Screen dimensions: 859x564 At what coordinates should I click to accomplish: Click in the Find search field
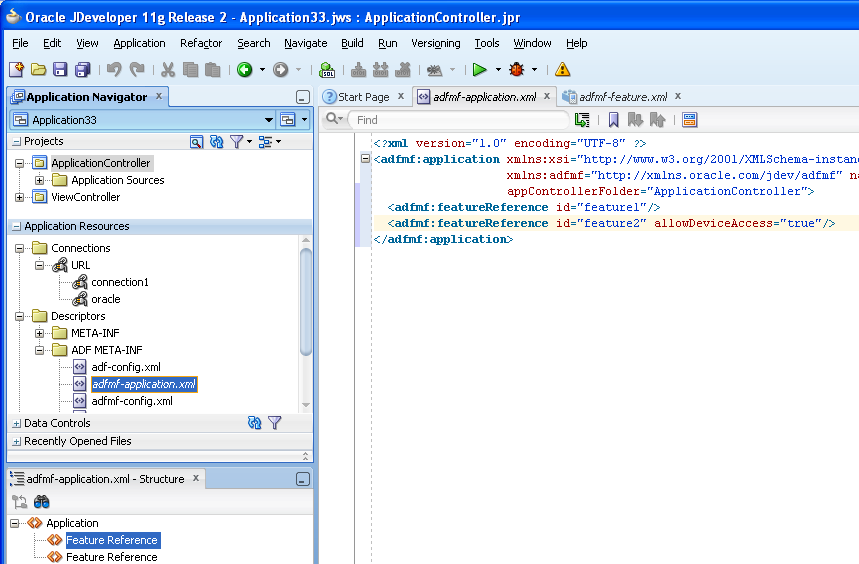click(460, 120)
